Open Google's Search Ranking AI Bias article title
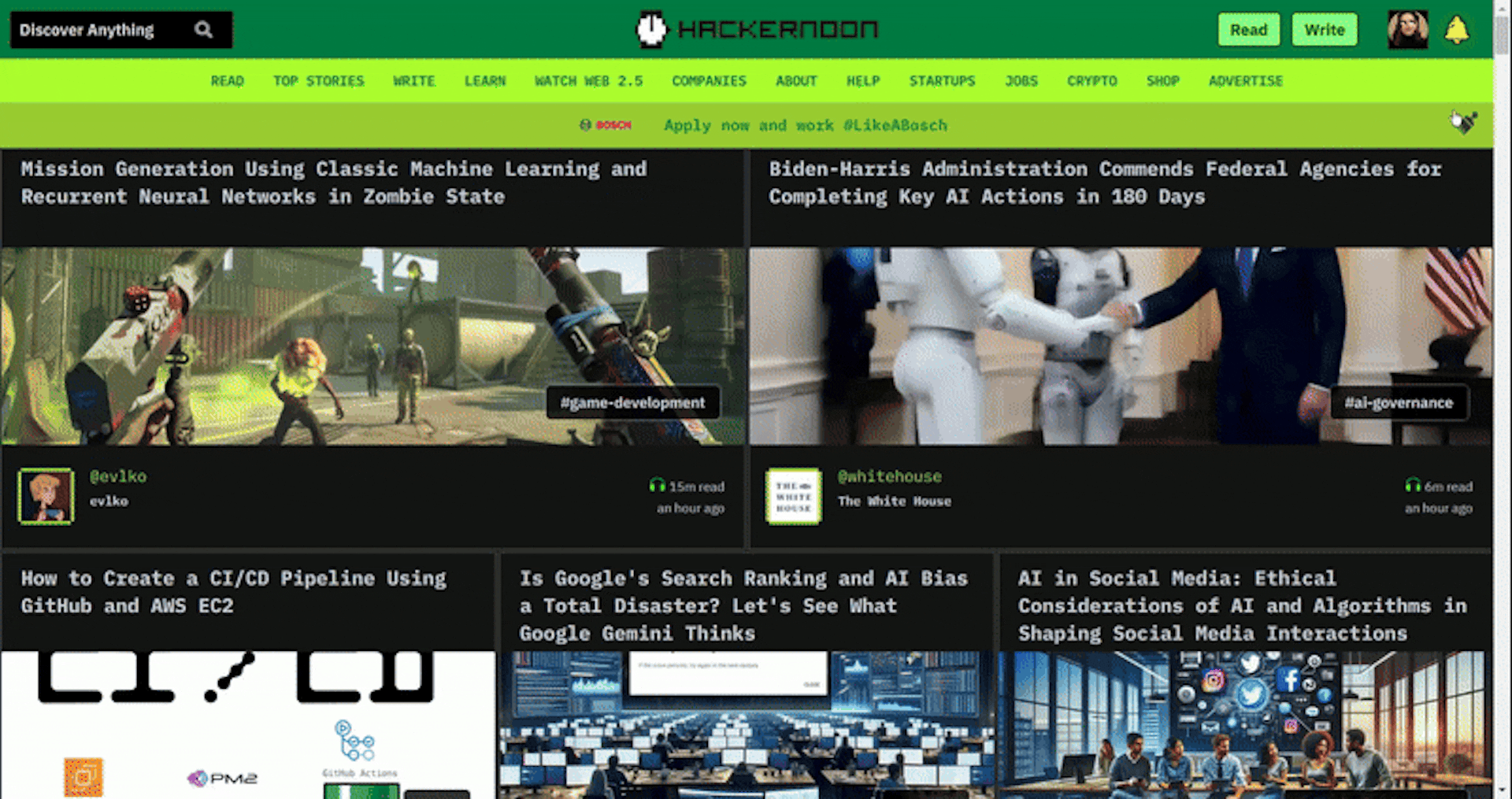The image size is (1512, 799). (x=743, y=605)
